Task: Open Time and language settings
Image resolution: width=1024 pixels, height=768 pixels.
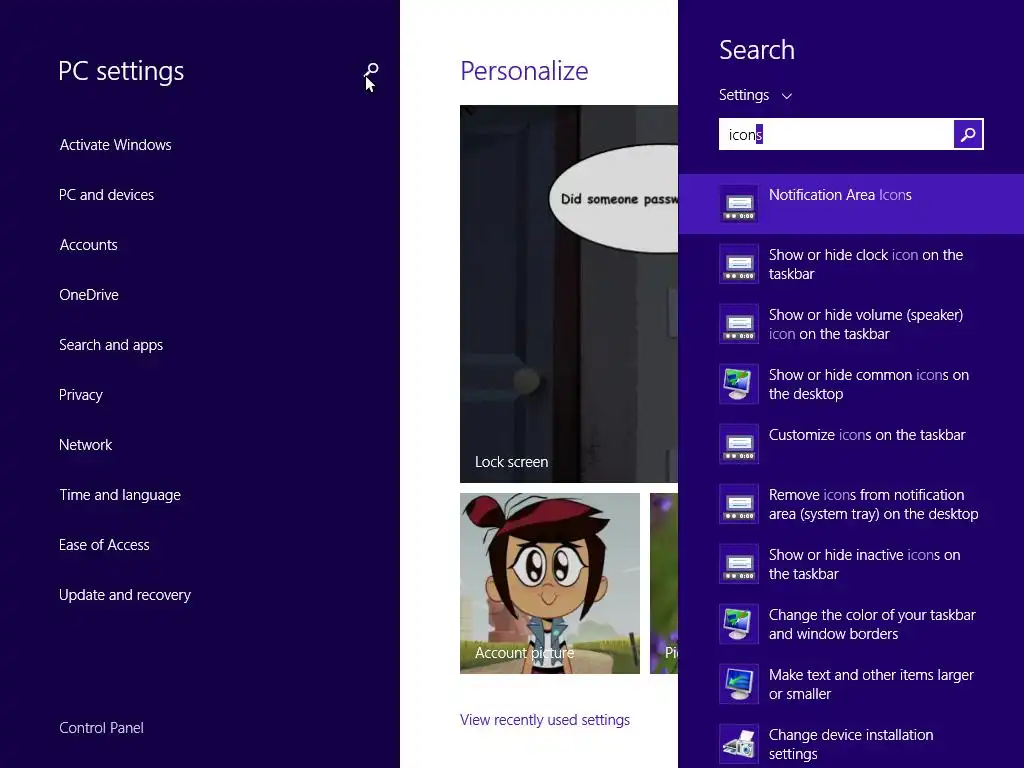Action: [x=120, y=495]
